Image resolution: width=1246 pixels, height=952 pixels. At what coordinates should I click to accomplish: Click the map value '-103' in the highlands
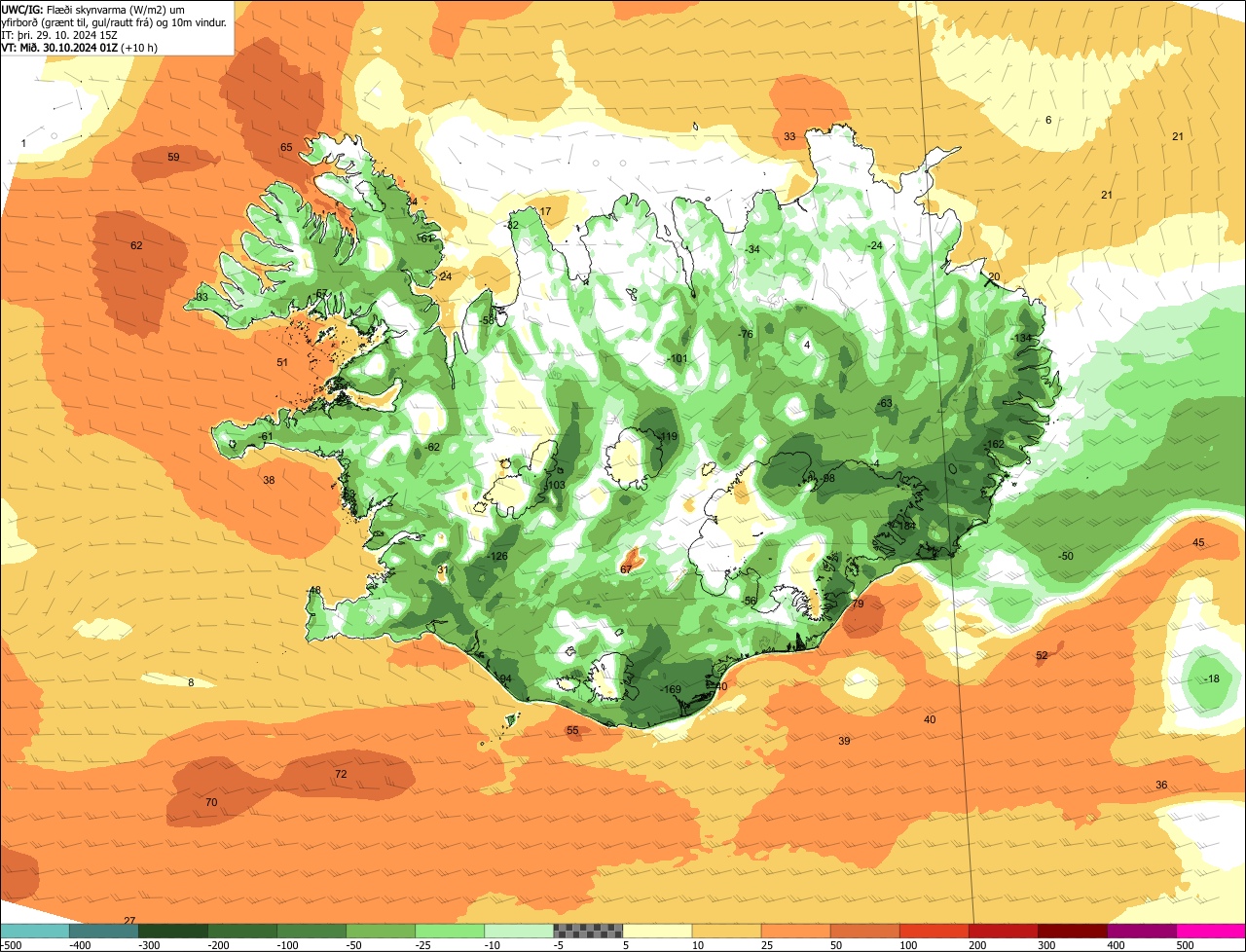pyautogui.click(x=555, y=485)
